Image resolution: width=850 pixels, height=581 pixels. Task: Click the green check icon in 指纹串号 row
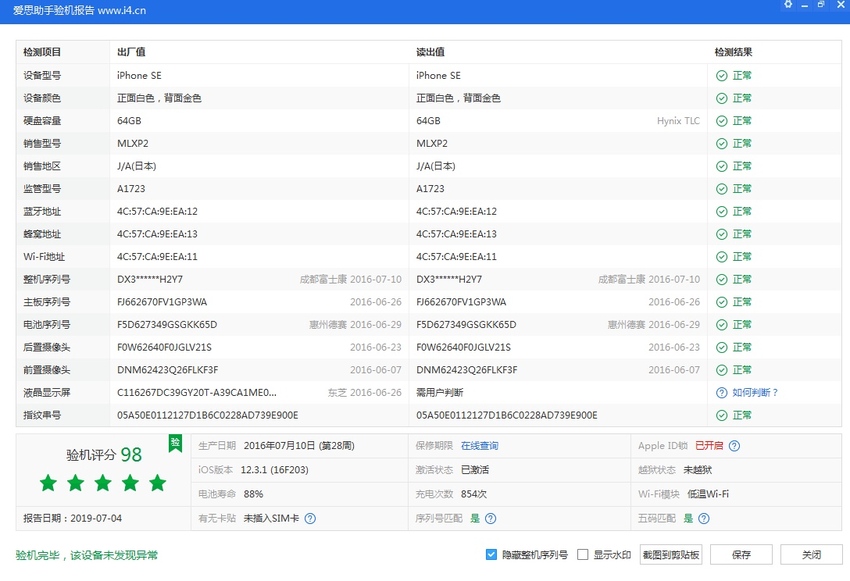tap(722, 415)
